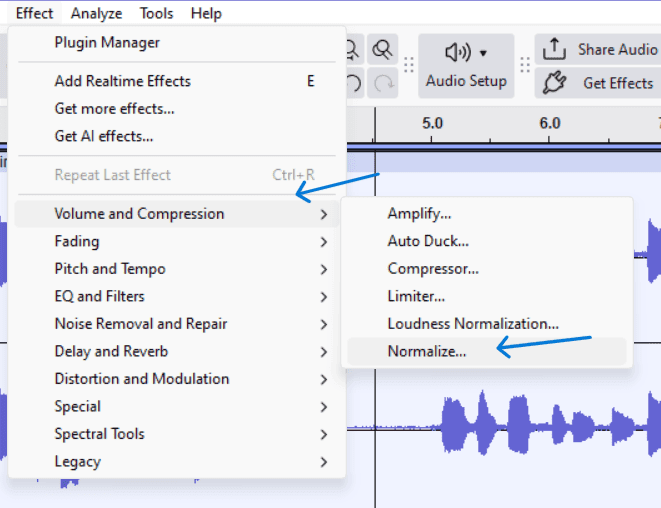The height and width of the screenshot is (508, 661).
Task: Click the toolbar grip before Share Audio
Action: [525, 65]
